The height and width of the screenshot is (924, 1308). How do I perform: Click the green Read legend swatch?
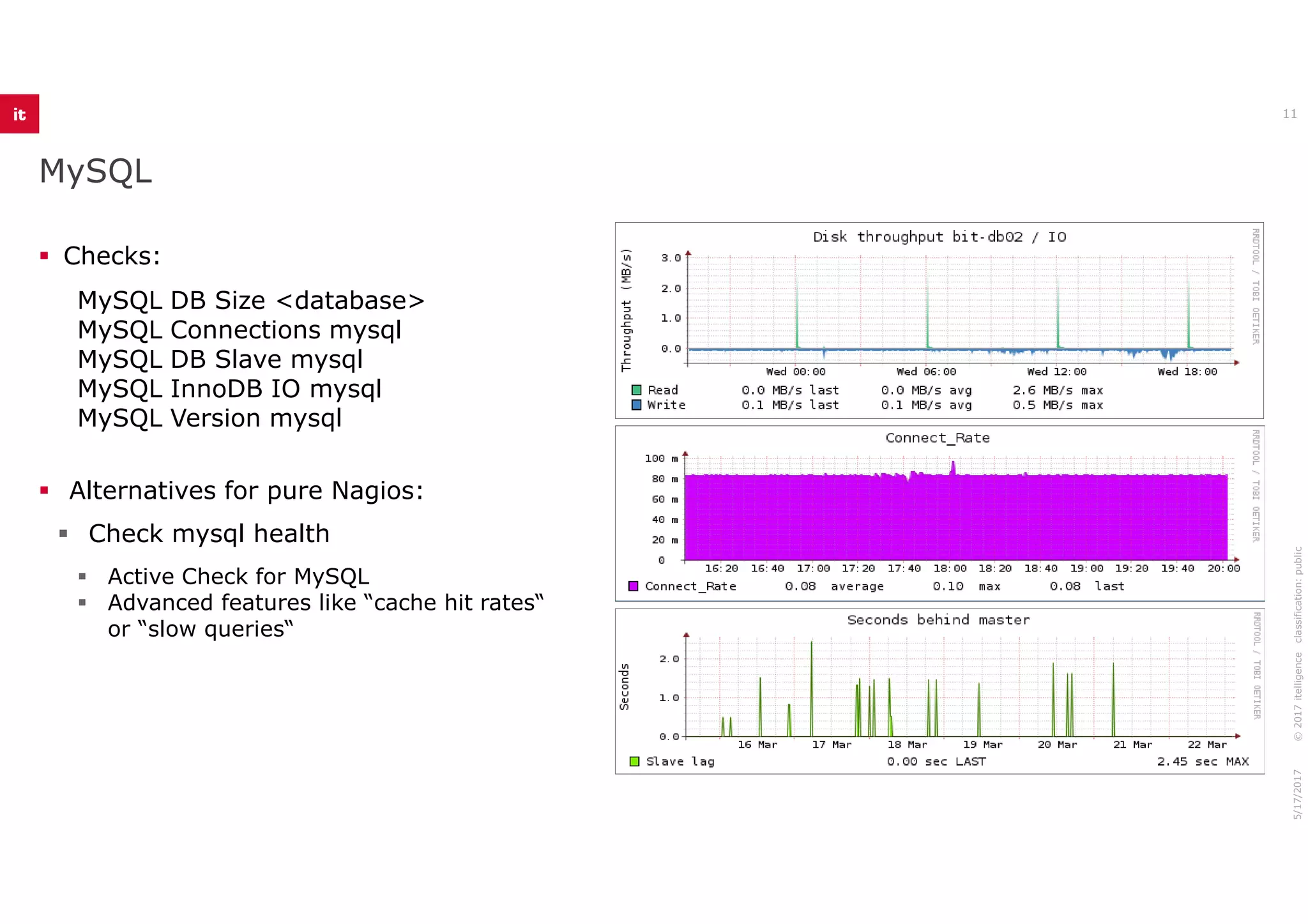click(636, 390)
